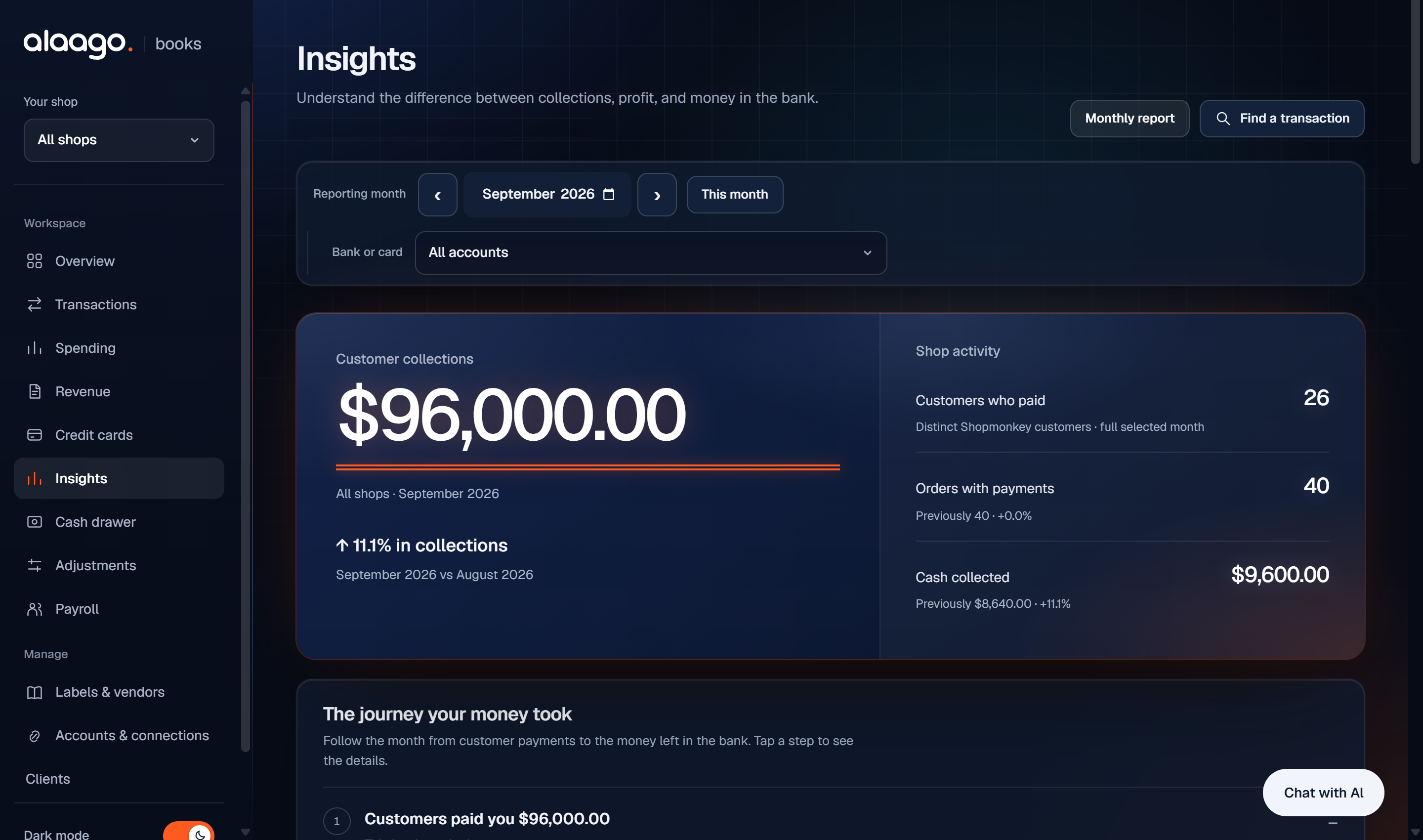
Task: Click the Transactions arrows icon
Action: tap(35, 304)
